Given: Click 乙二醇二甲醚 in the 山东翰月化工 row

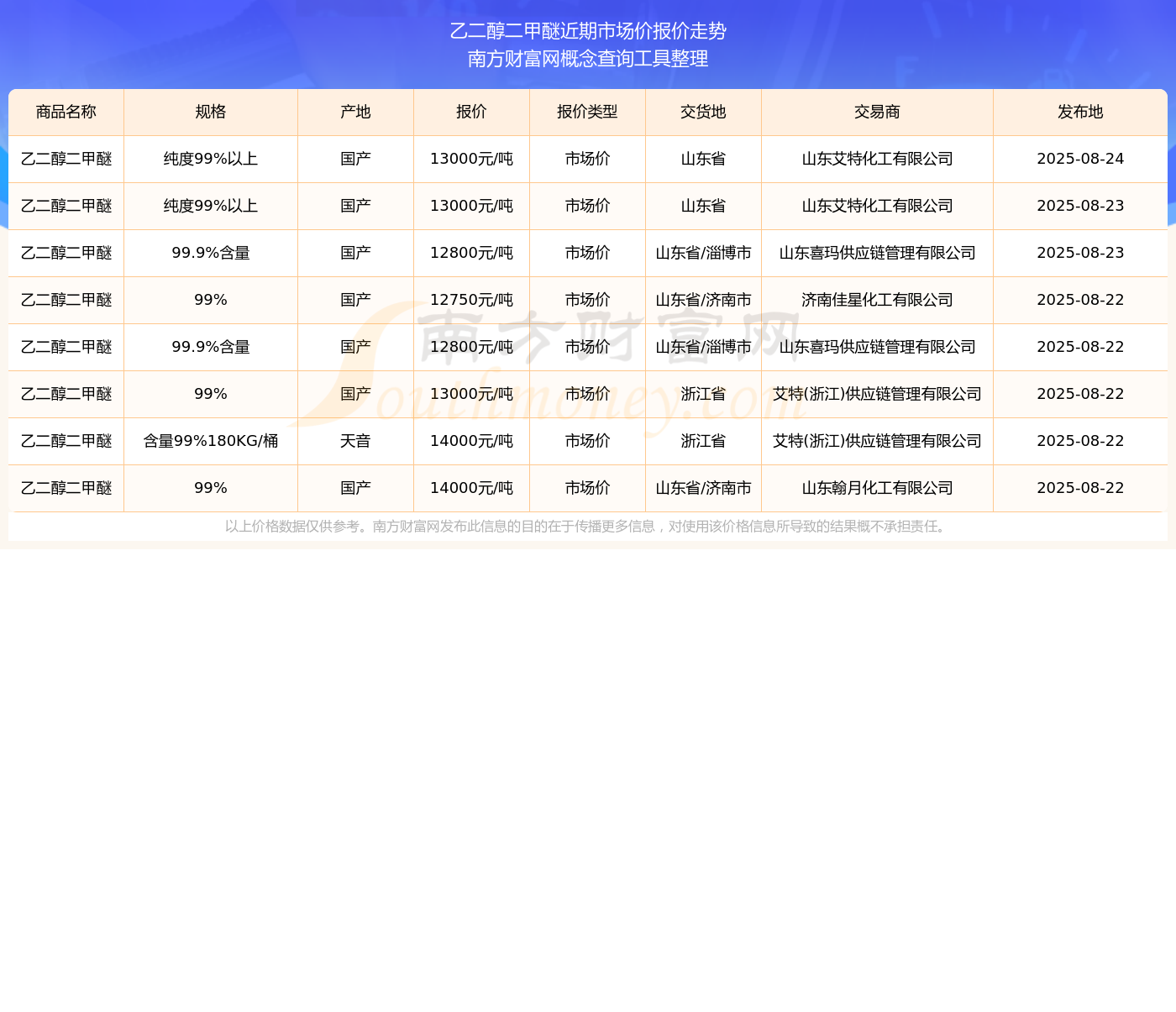Looking at the screenshot, I should [66, 488].
